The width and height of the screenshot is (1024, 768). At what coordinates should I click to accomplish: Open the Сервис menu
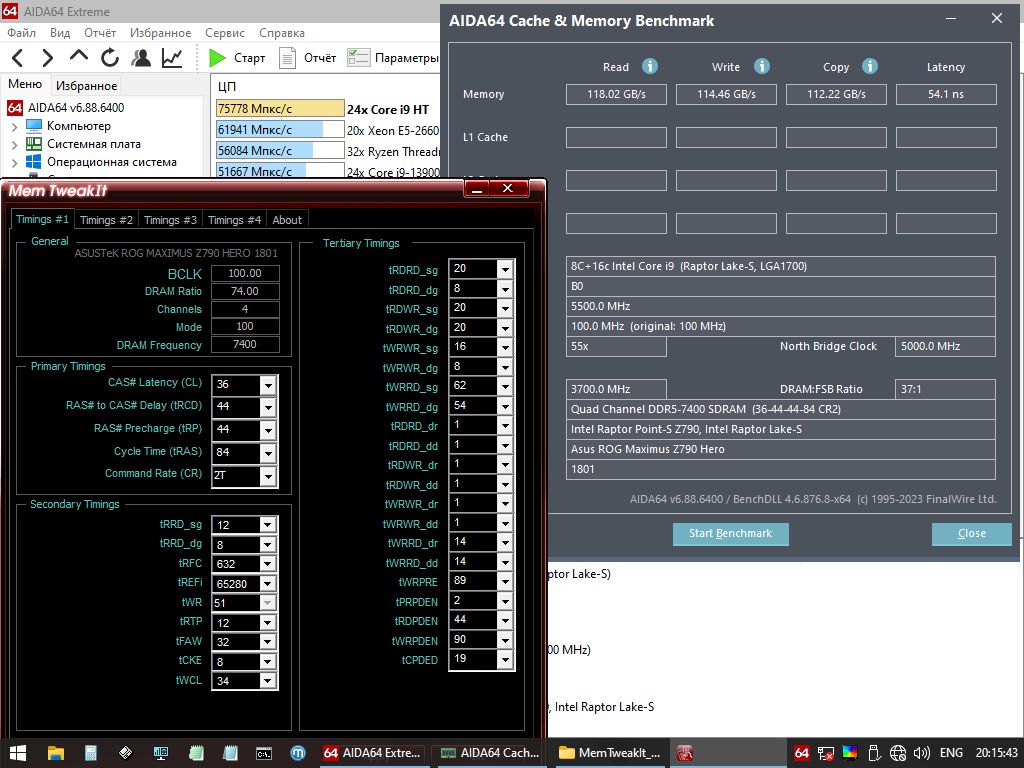225,33
